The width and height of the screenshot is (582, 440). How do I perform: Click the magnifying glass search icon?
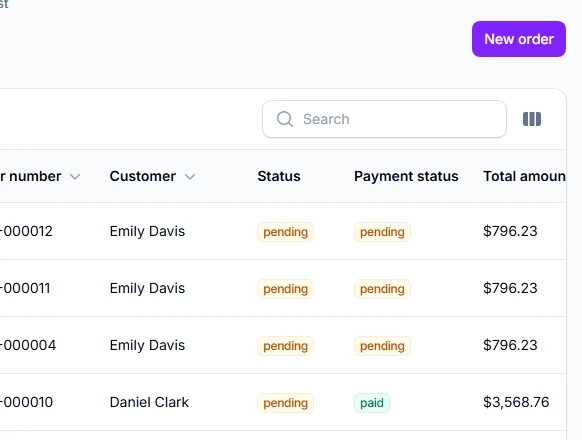coord(285,119)
